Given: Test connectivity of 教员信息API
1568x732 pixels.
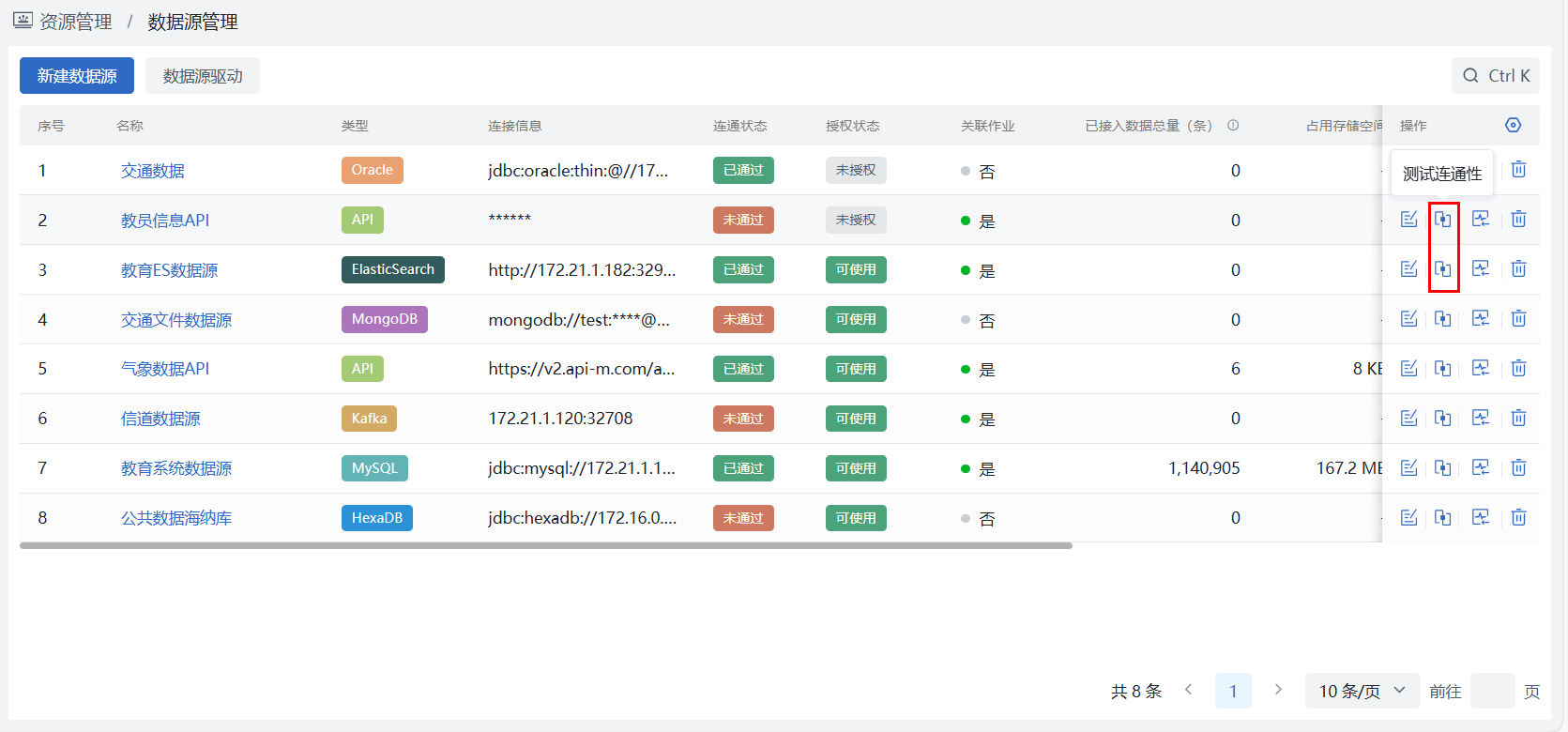Looking at the screenshot, I should point(1443,220).
